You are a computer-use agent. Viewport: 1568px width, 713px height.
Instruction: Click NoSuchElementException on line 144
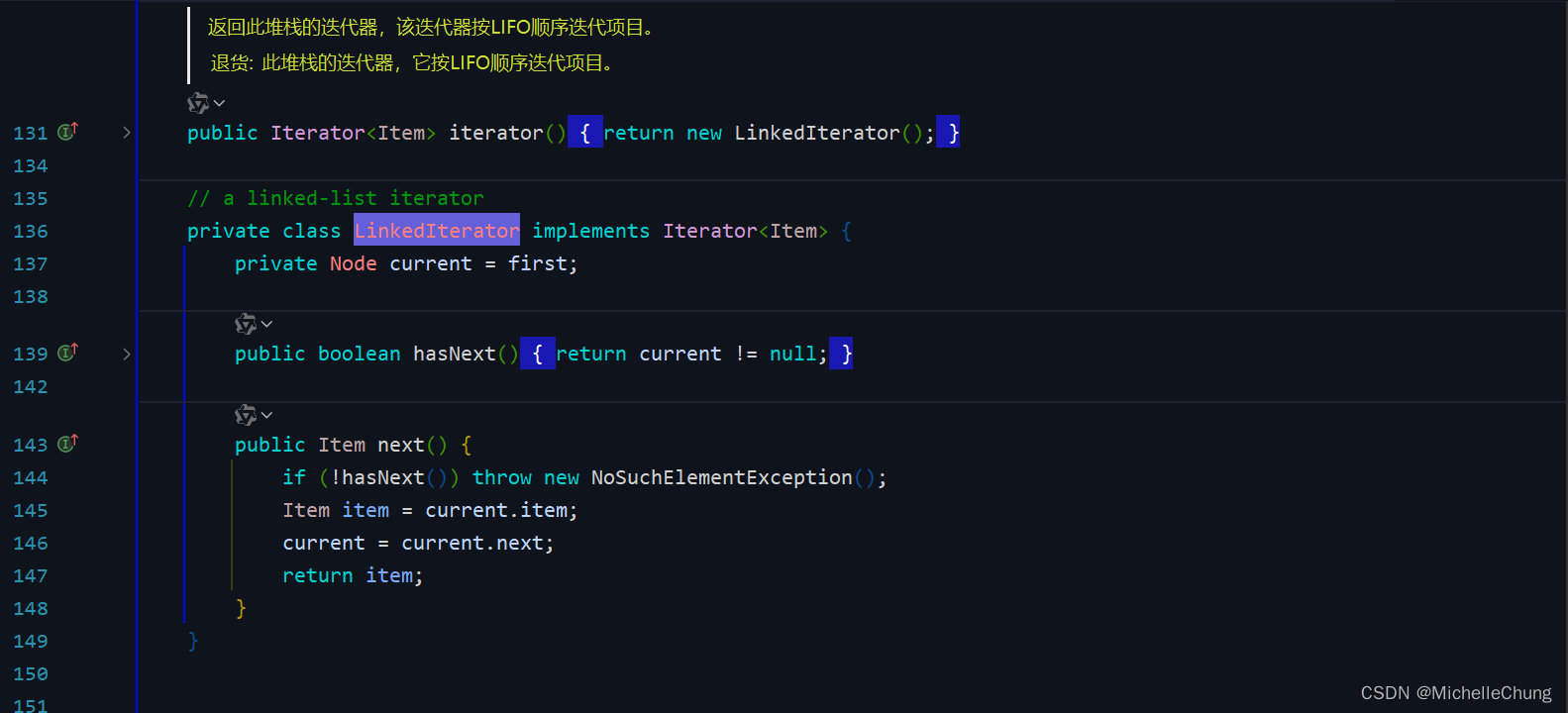[722, 477]
